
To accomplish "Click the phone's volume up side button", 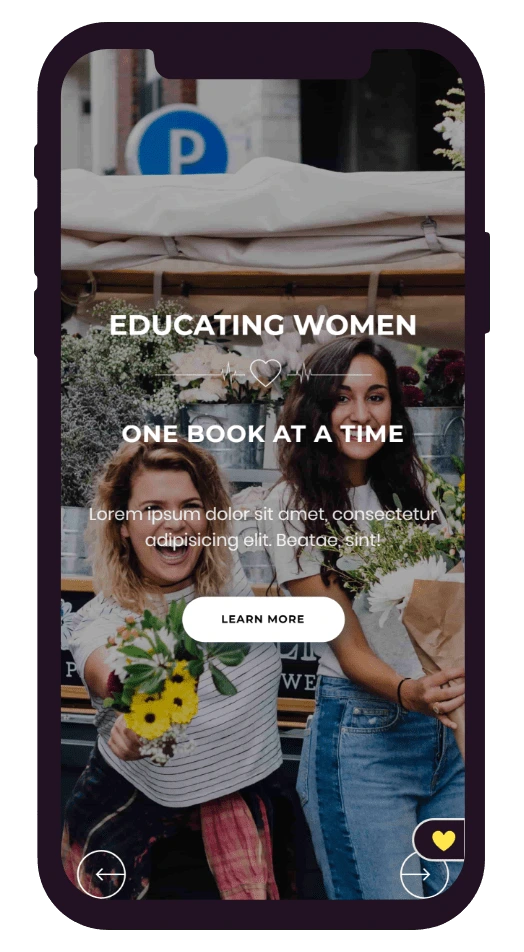I will pyautogui.click(x=37, y=243).
